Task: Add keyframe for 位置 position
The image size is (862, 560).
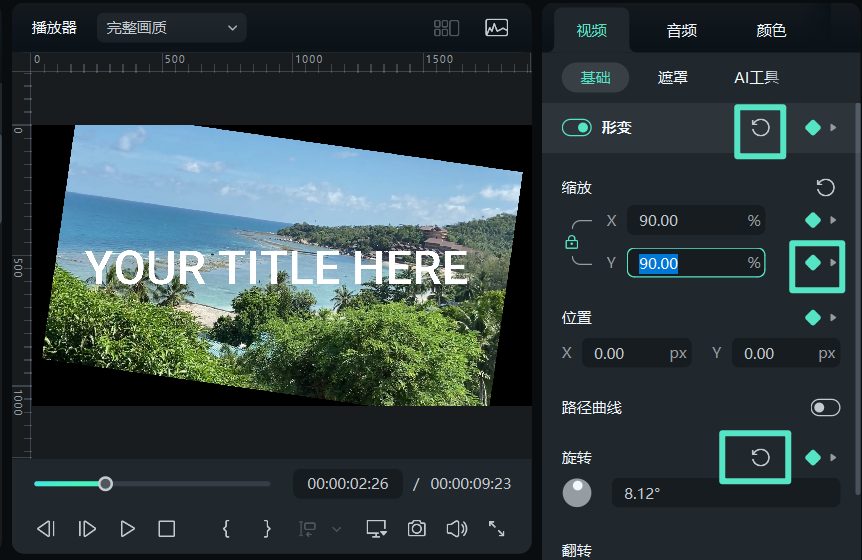Action: pos(813,318)
